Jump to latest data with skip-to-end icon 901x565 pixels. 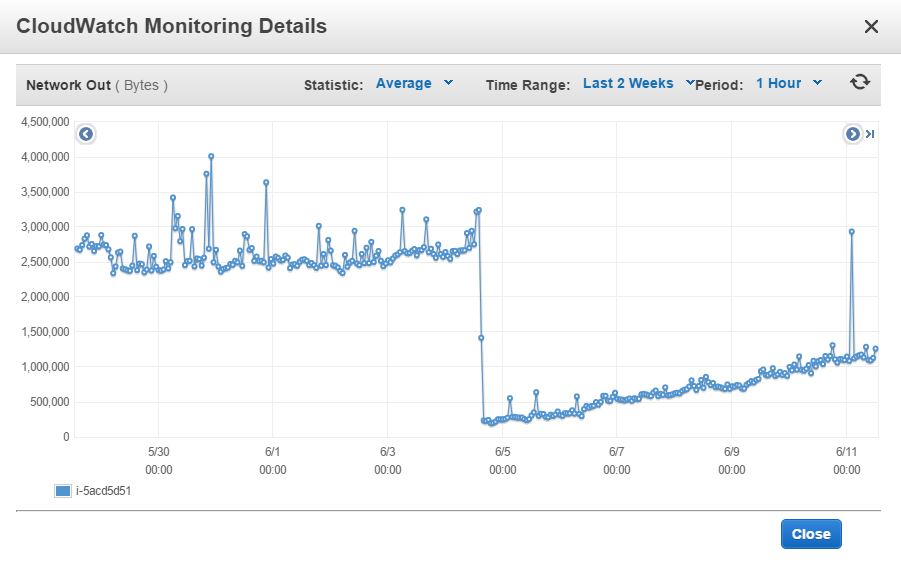(x=870, y=134)
